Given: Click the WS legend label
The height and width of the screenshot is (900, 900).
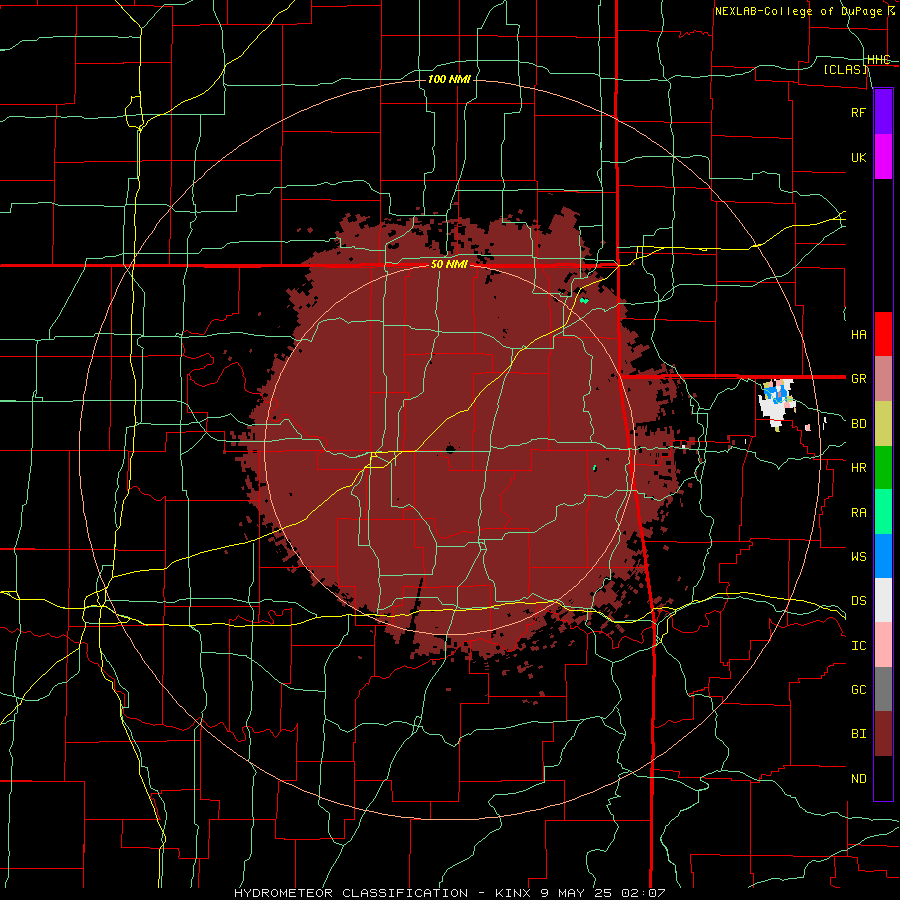Looking at the screenshot, I should [x=858, y=556].
